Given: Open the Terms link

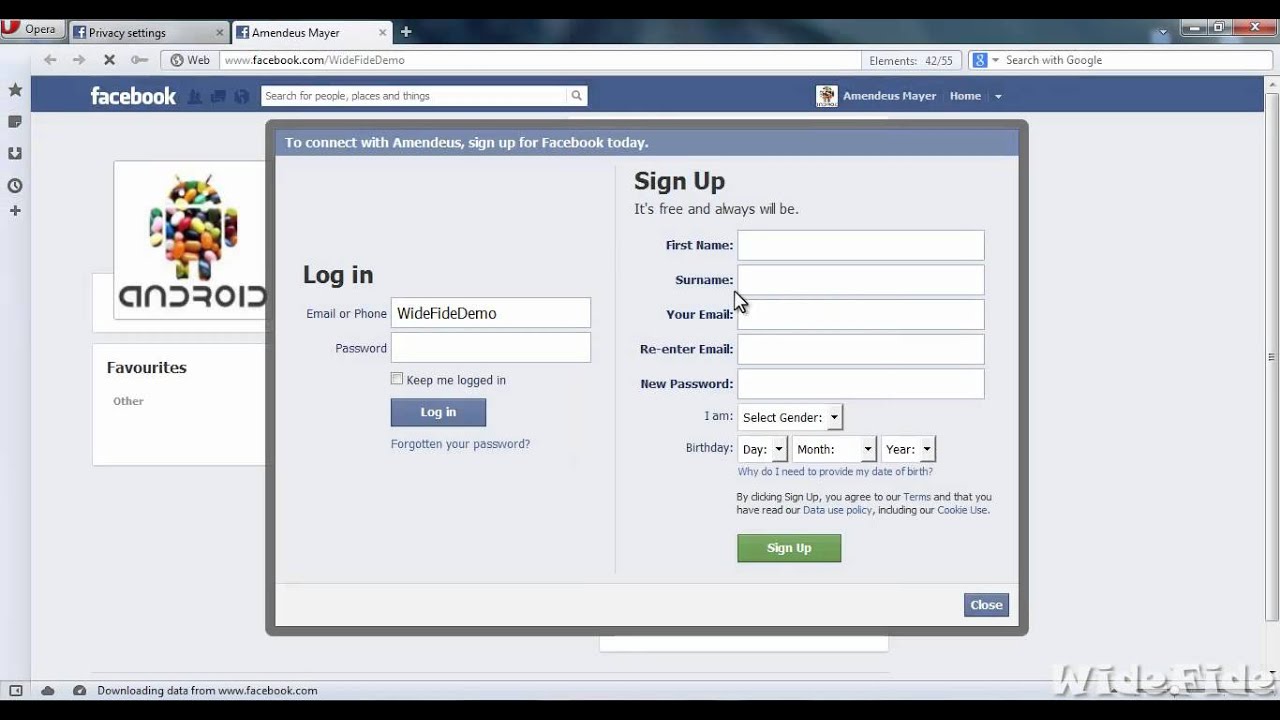Looking at the screenshot, I should pos(917,497).
